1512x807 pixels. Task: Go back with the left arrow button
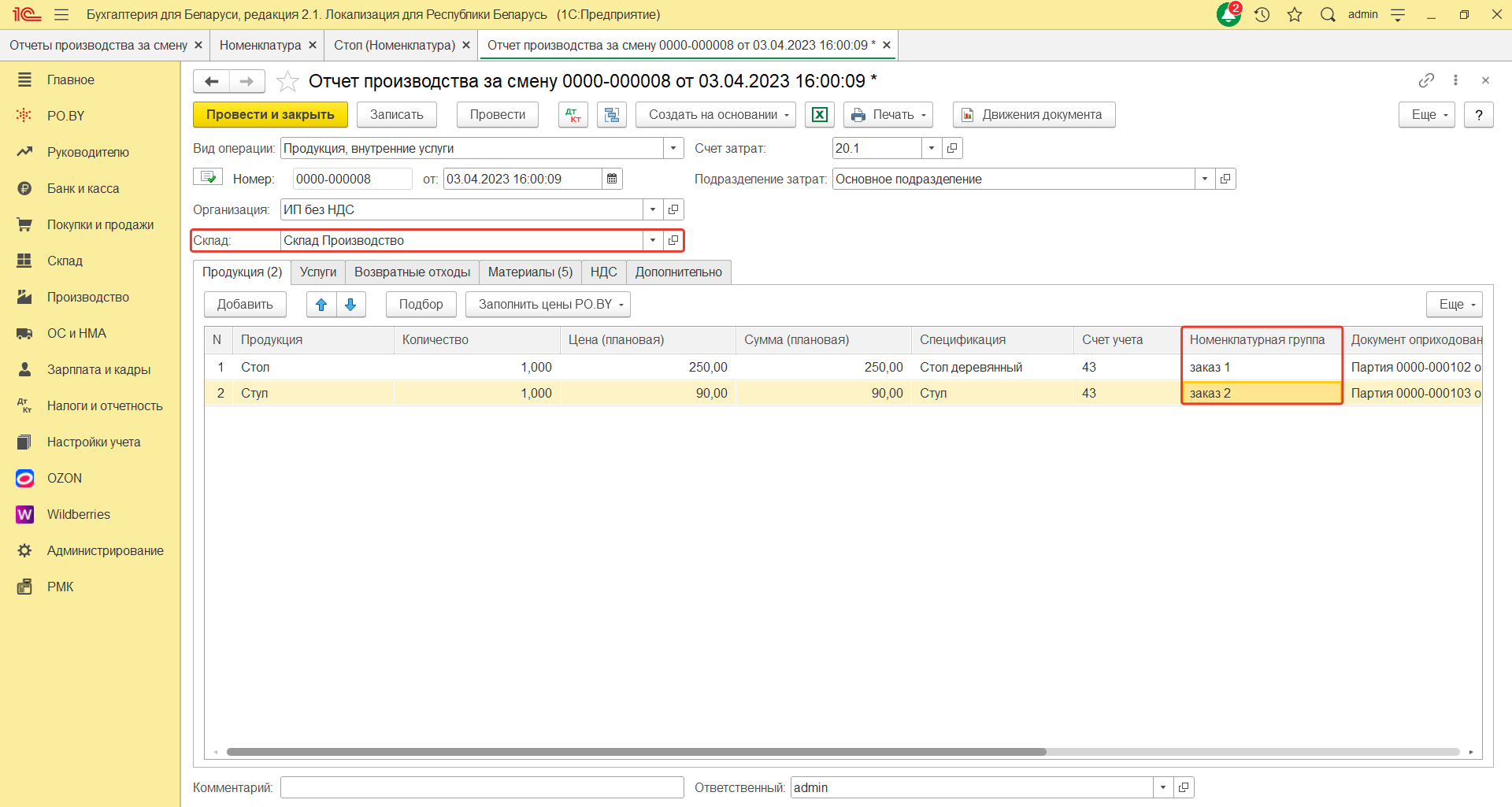(211, 81)
